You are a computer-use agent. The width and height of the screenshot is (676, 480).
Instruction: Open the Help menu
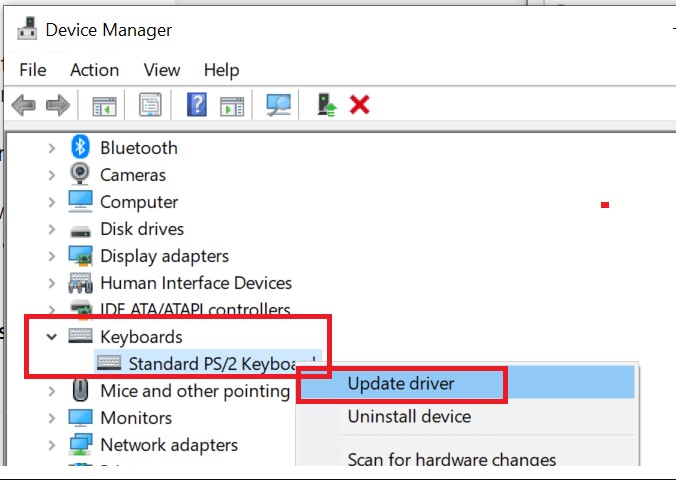click(221, 71)
